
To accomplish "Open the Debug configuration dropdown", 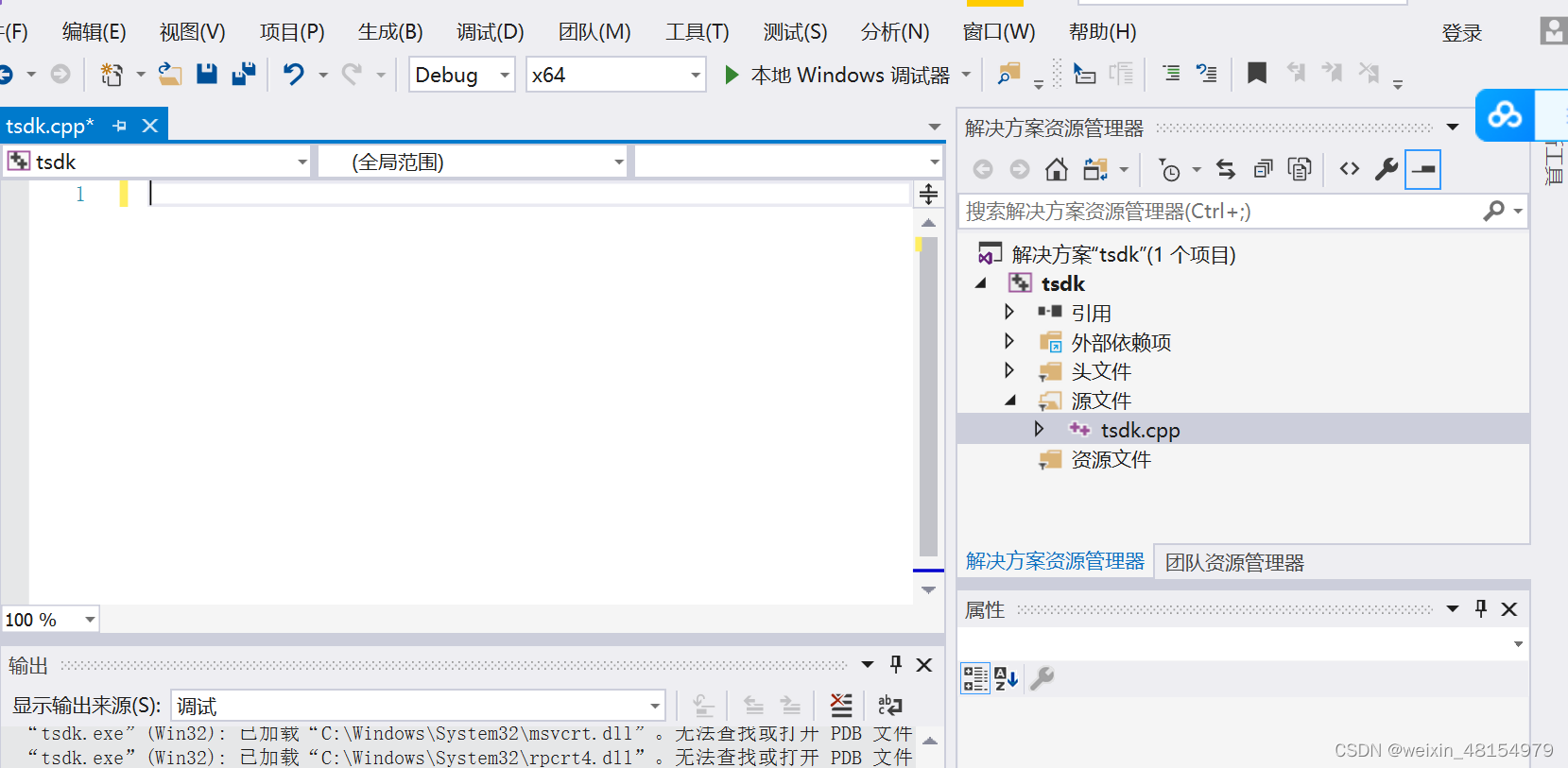I will (x=505, y=75).
